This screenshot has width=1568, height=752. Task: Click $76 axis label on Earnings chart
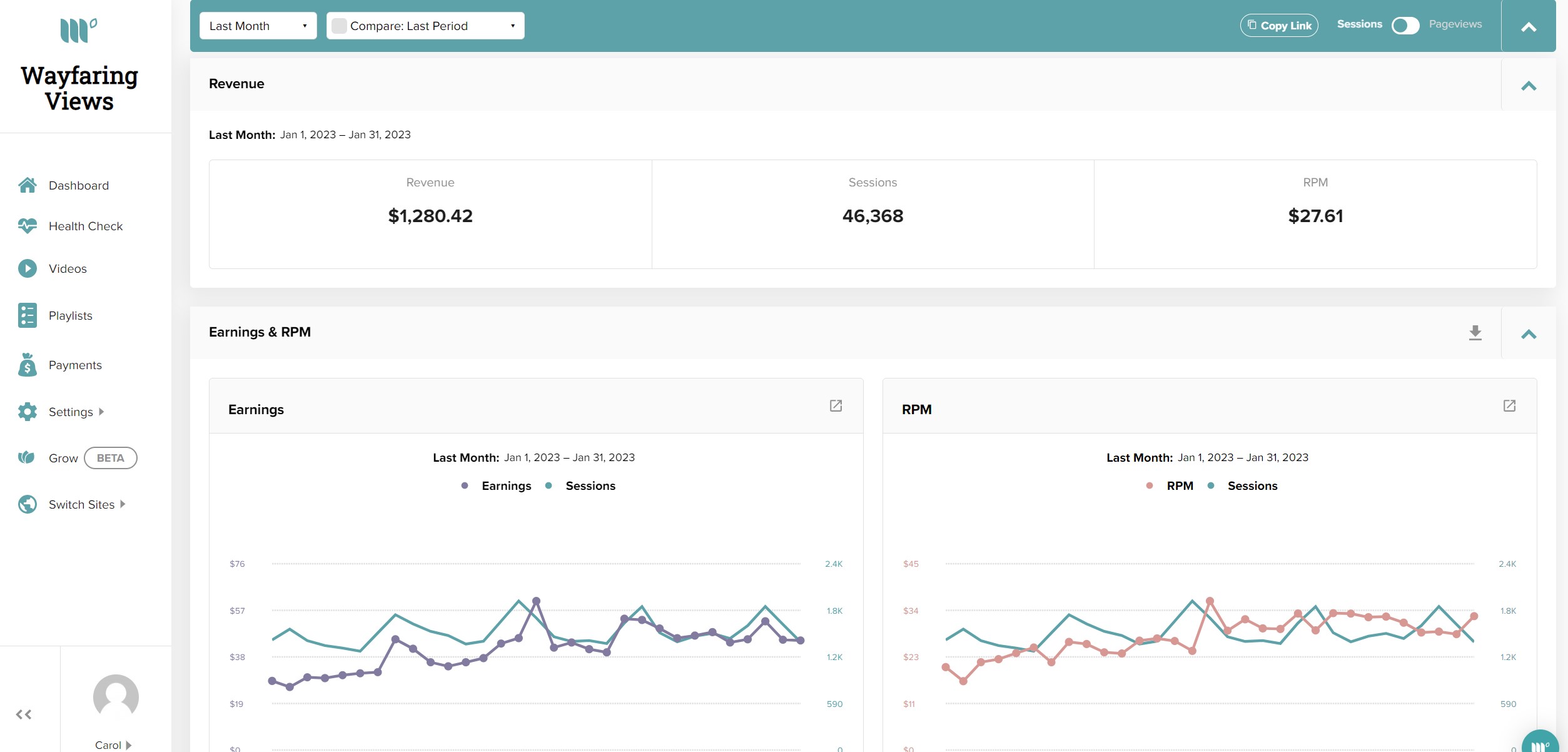coord(237,564)
